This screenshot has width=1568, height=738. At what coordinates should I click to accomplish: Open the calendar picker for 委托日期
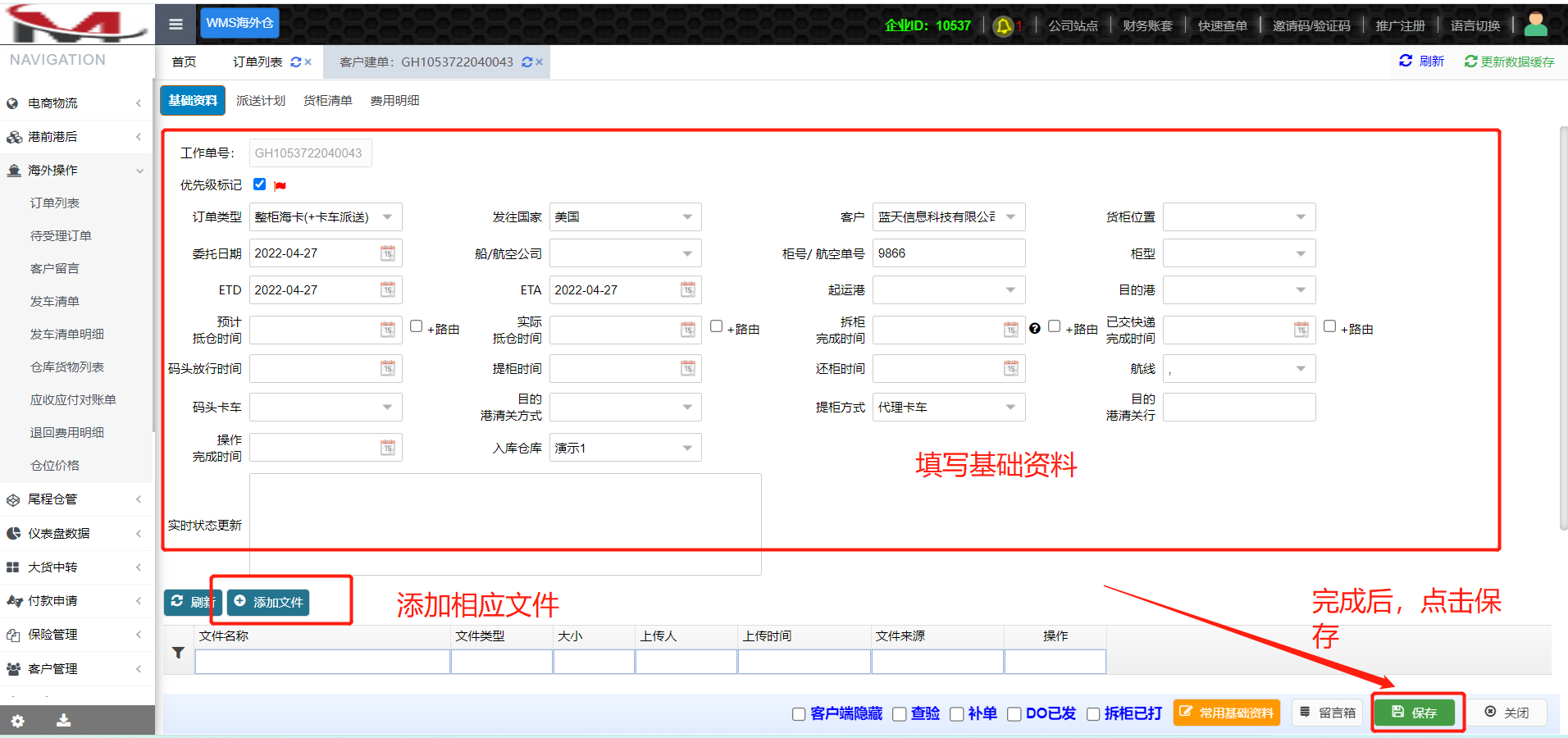tap(388, 253)
